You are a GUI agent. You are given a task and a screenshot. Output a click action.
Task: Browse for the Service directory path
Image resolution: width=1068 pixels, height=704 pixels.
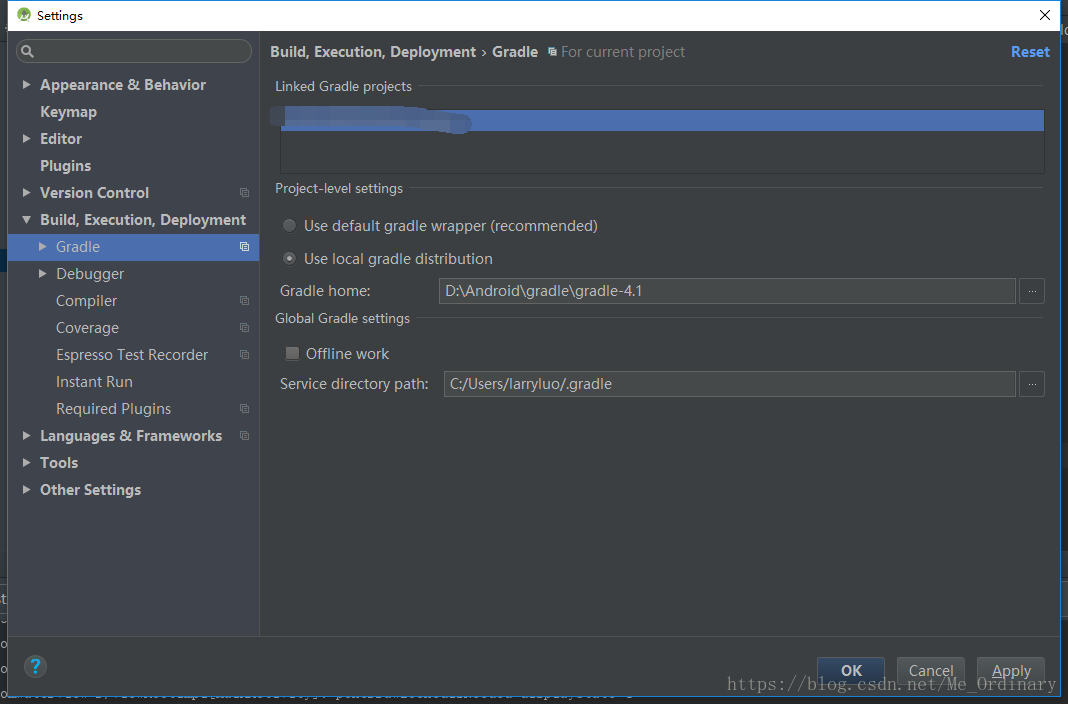click(x=1032, y=384)
